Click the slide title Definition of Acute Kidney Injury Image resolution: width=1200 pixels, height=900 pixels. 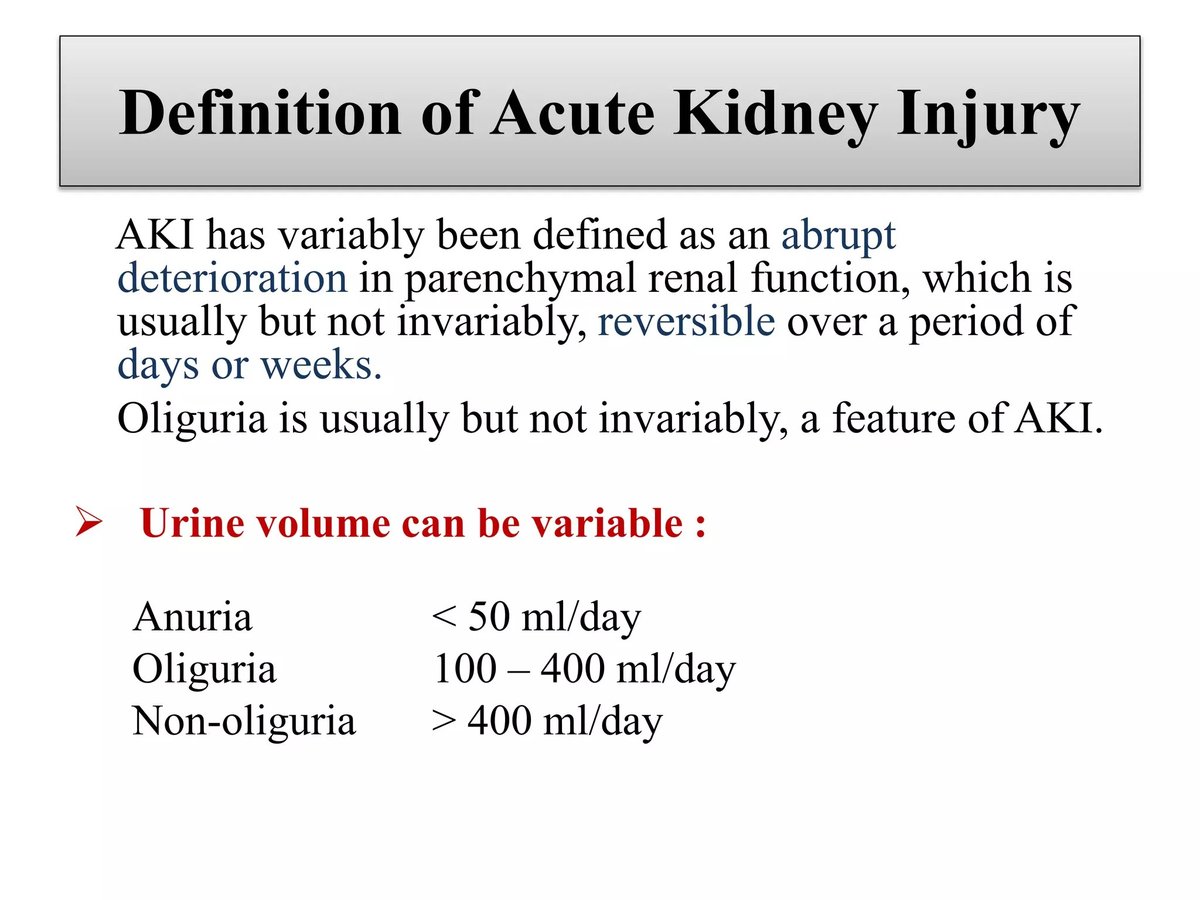(599, 113)
